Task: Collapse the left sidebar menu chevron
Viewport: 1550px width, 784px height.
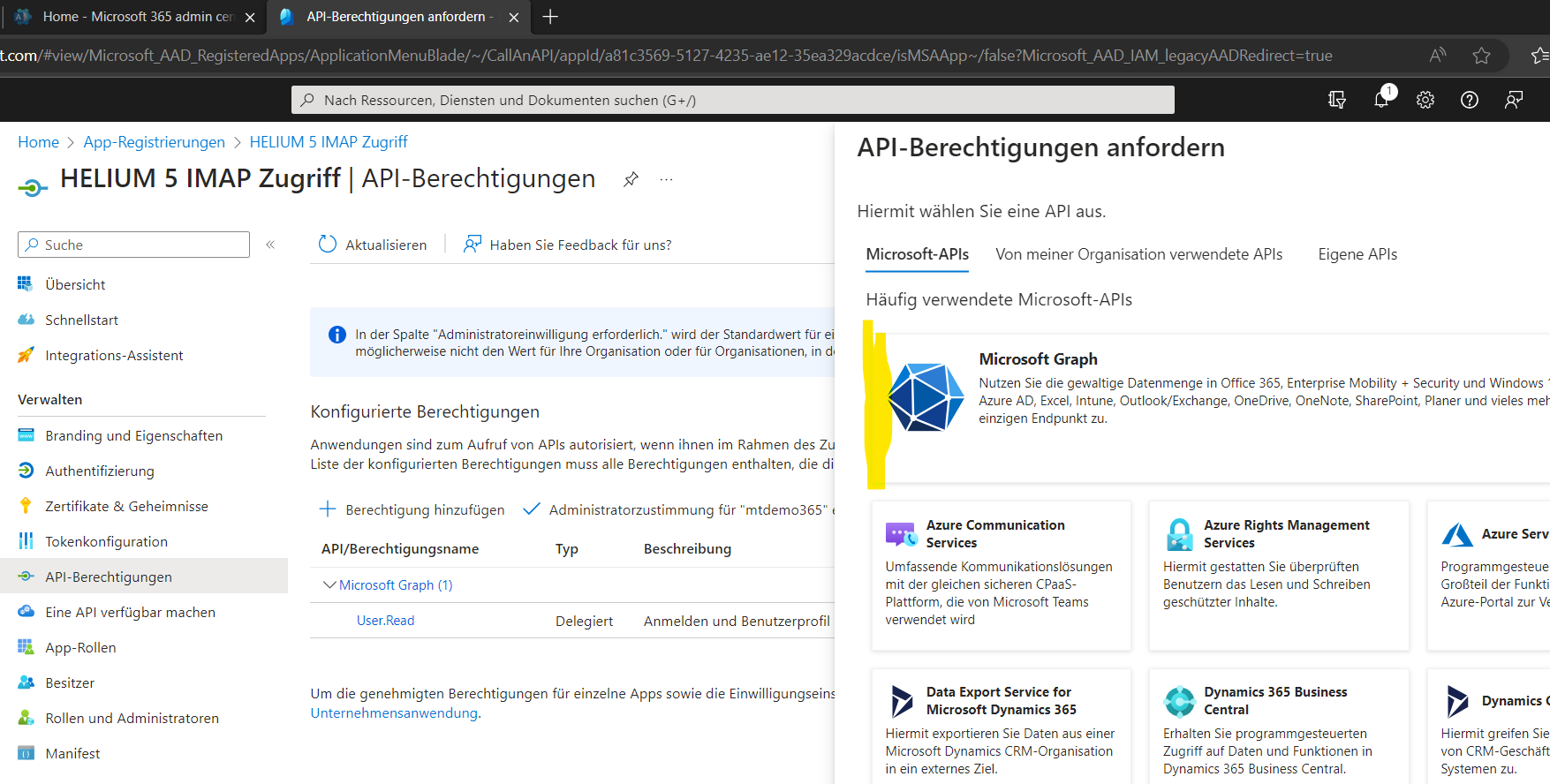Action: [x=270, y=245]
